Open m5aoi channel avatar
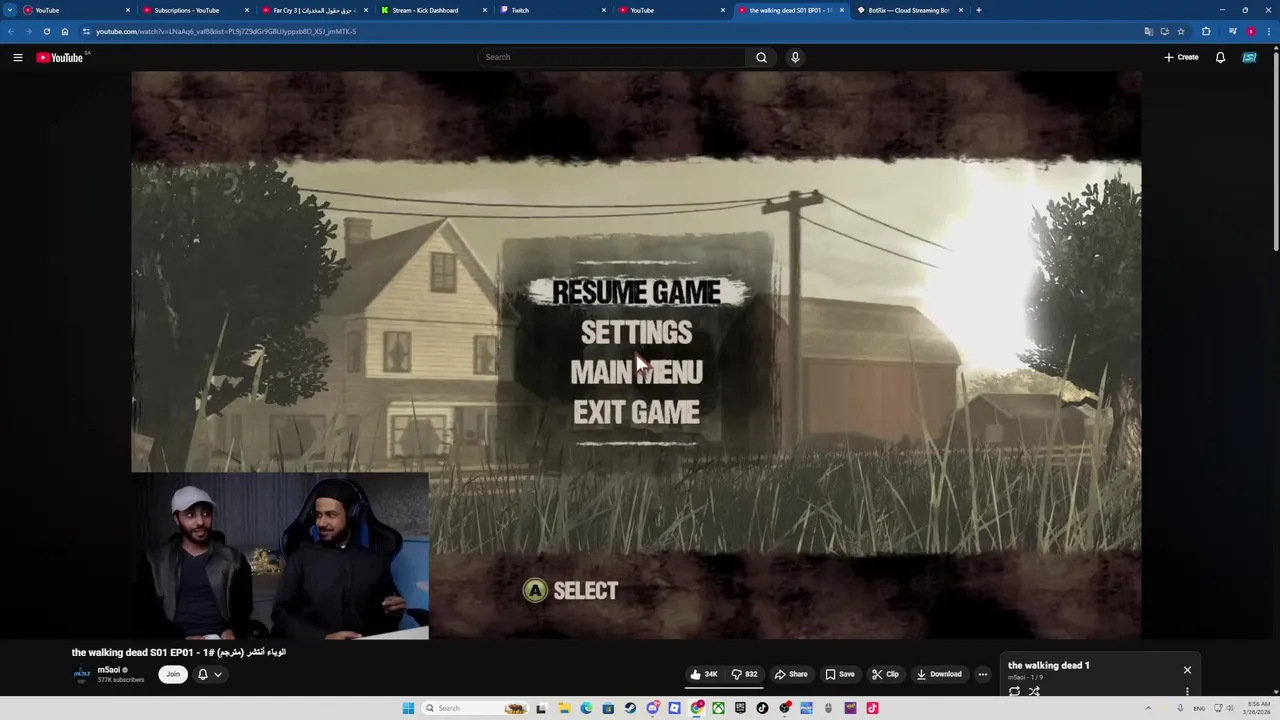Screen dimensions: 1280x720 (82, 674)
